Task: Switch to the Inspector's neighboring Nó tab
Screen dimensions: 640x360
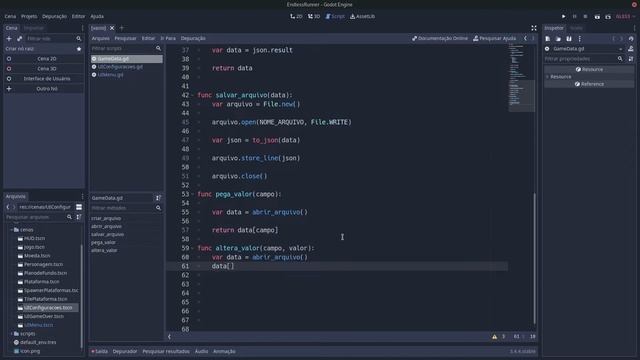Action: [576, 28]
